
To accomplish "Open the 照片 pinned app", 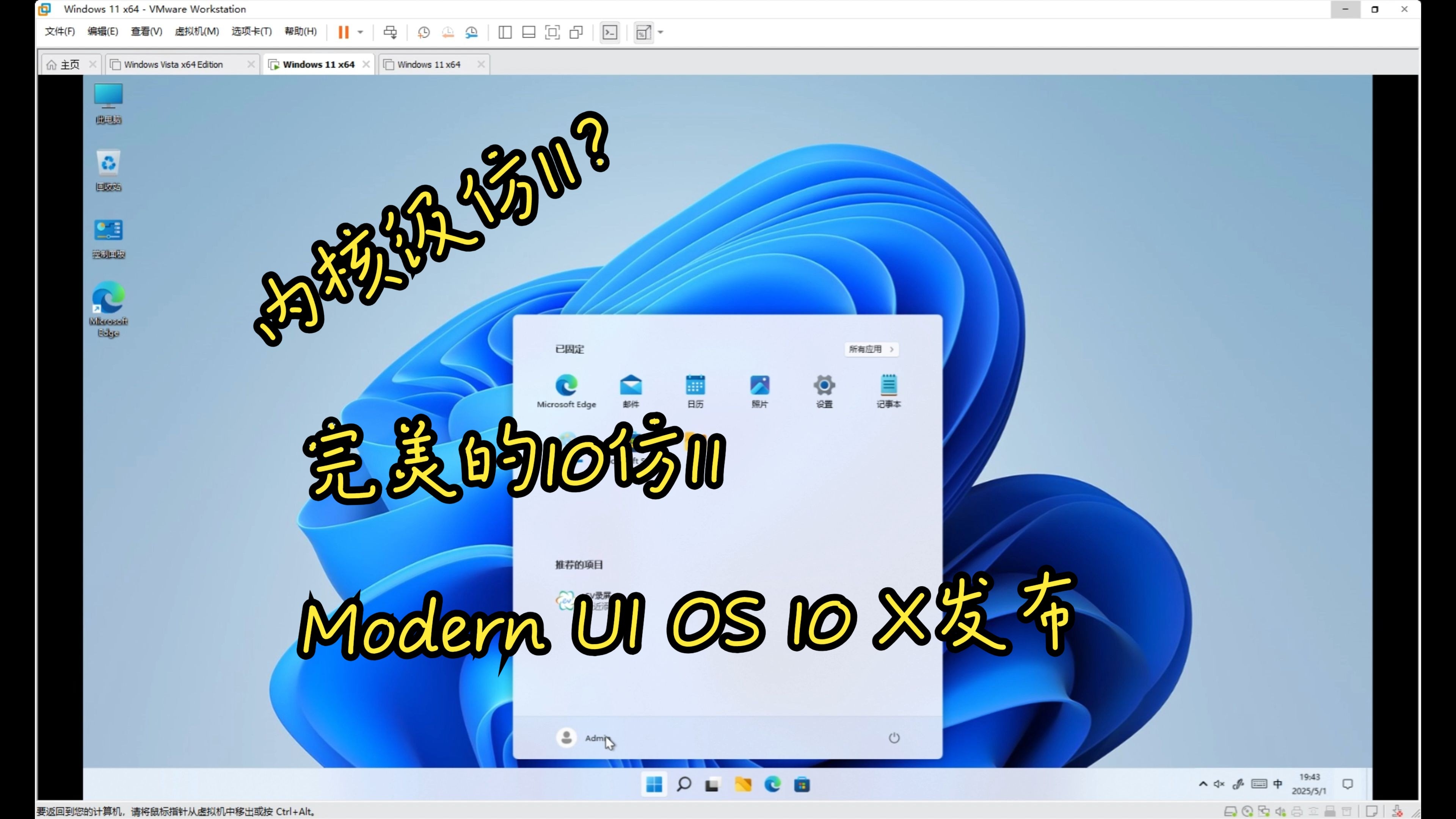I will pos(759,391).
